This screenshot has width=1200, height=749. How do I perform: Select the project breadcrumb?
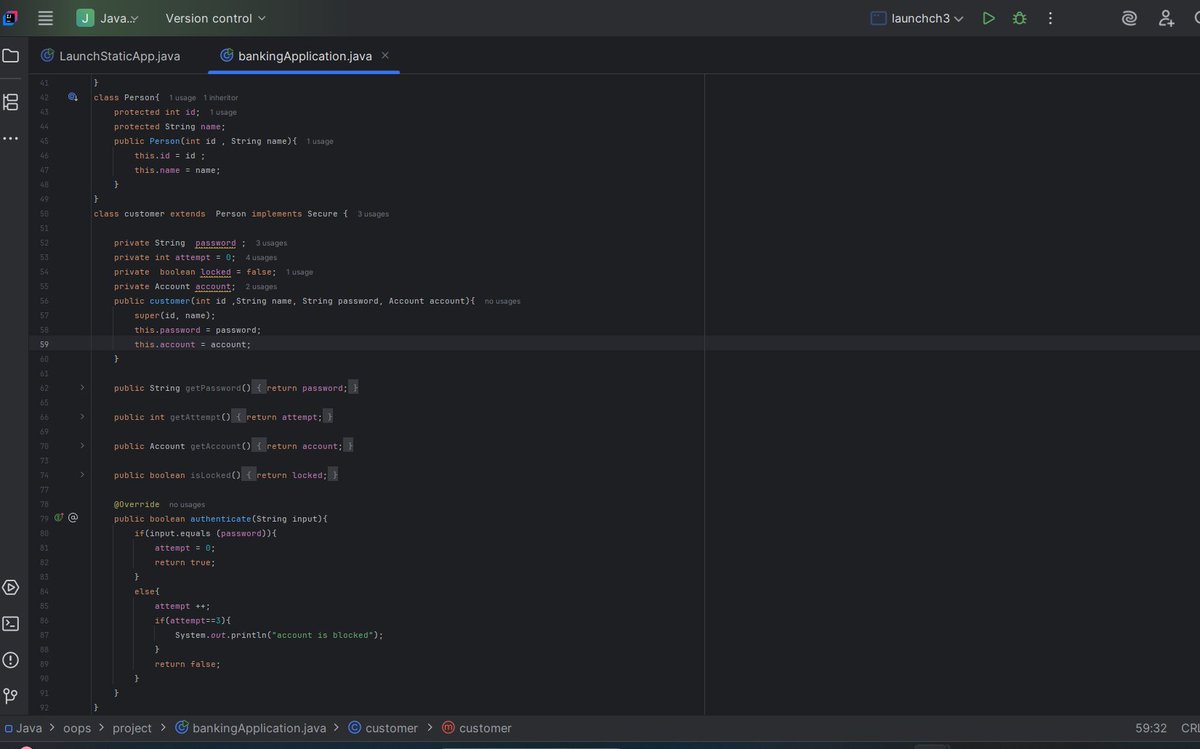132,728
